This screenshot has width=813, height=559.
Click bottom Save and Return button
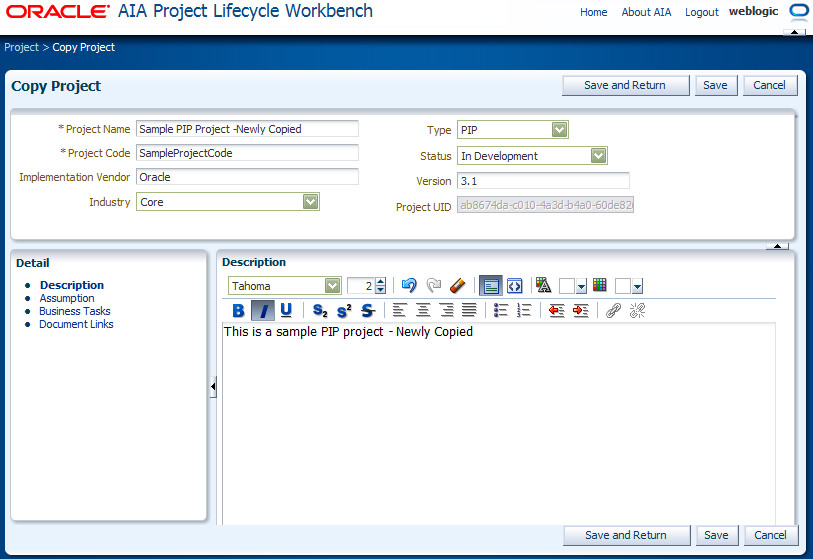coord(626,535)
